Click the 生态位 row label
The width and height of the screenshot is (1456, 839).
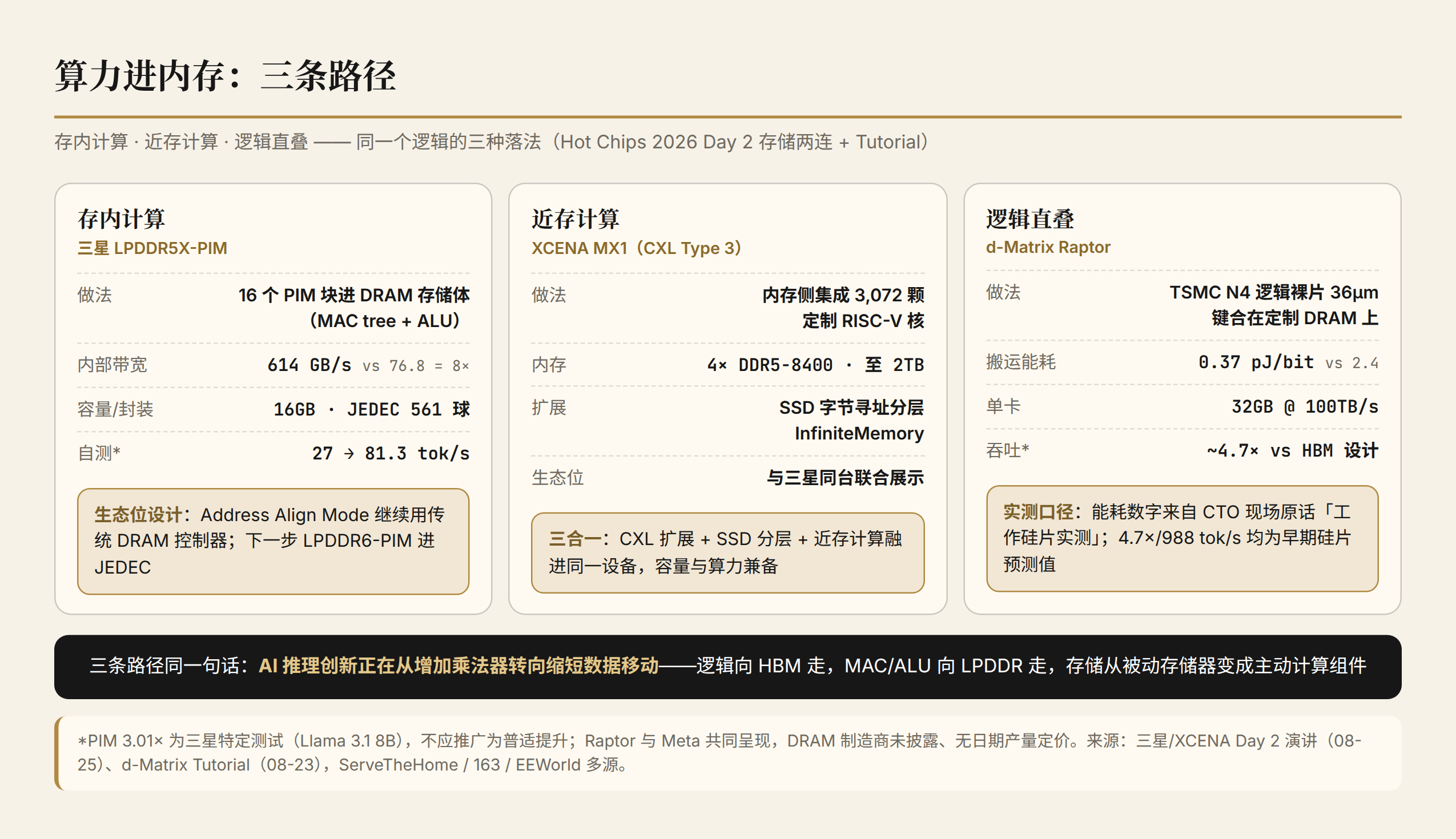click(x=557, y=478)
